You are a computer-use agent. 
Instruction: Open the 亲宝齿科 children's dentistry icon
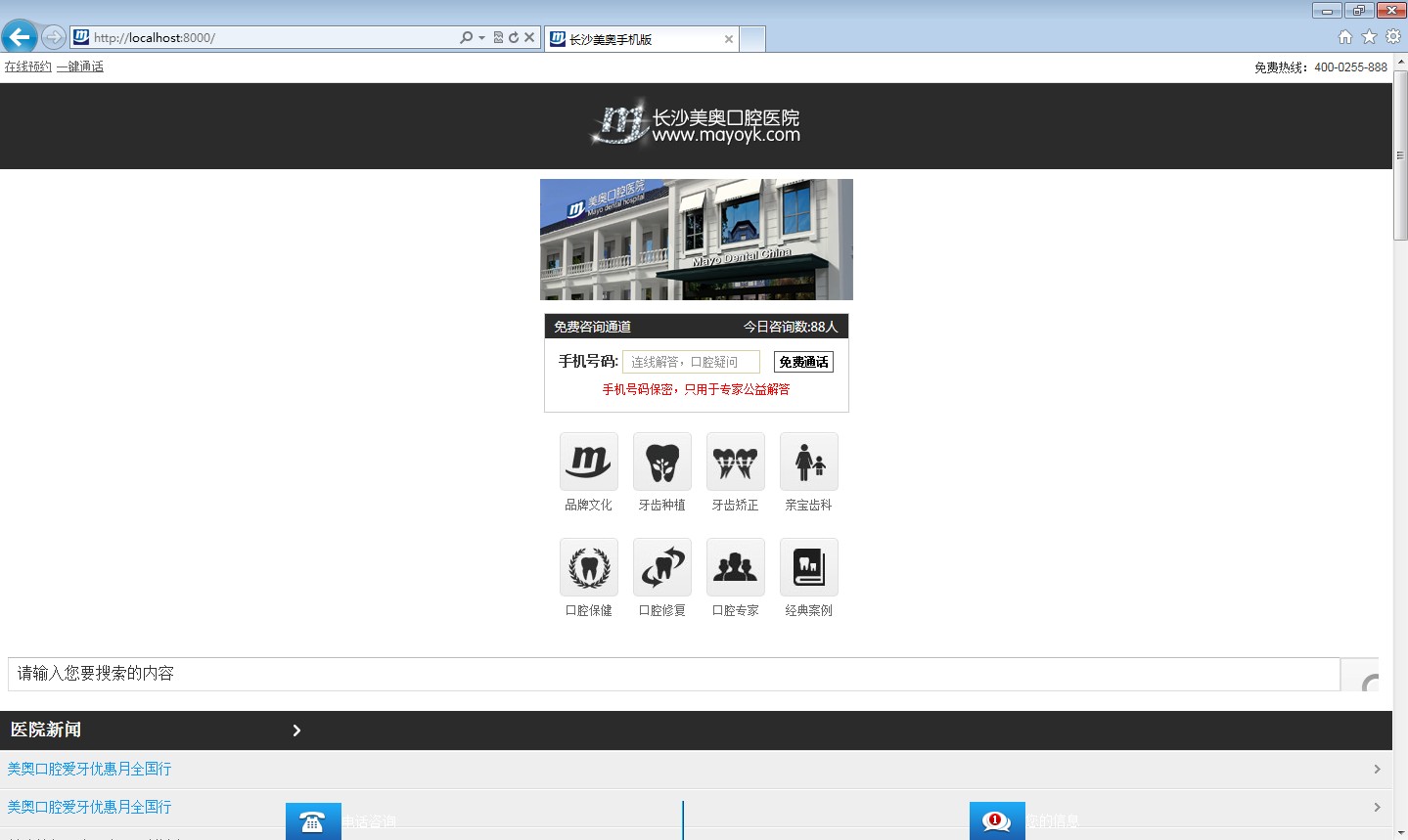tap(809, 462)
